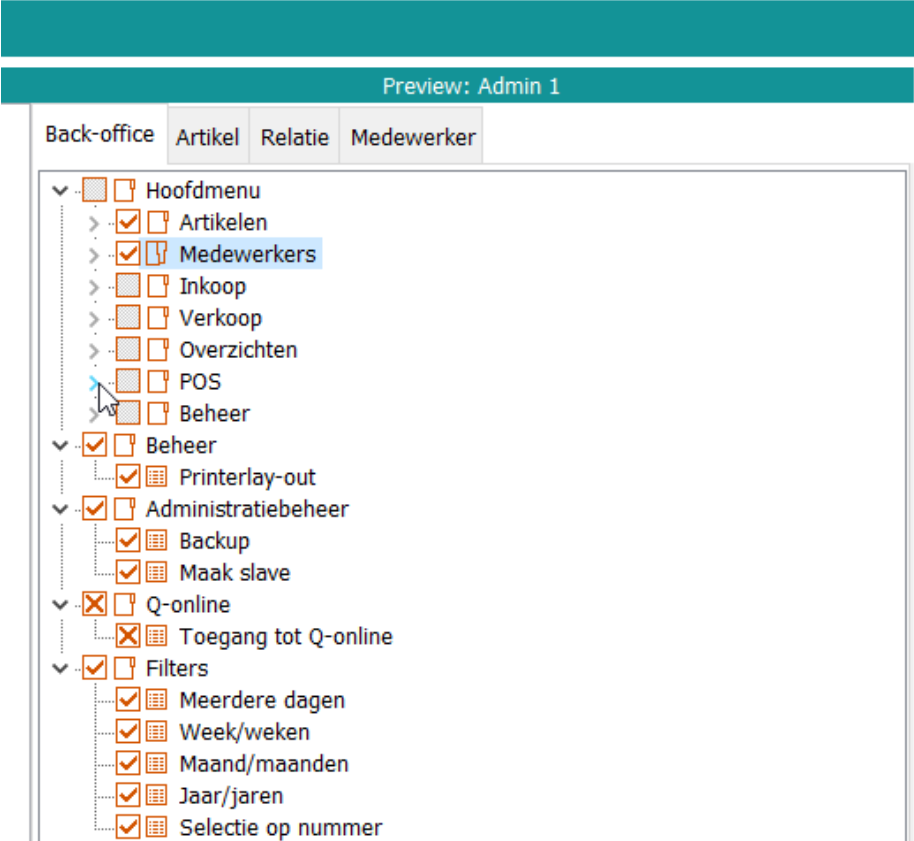Click the list icon beside Week/weken
Screen dimensions: 914x841
click(x=158, y=732)
